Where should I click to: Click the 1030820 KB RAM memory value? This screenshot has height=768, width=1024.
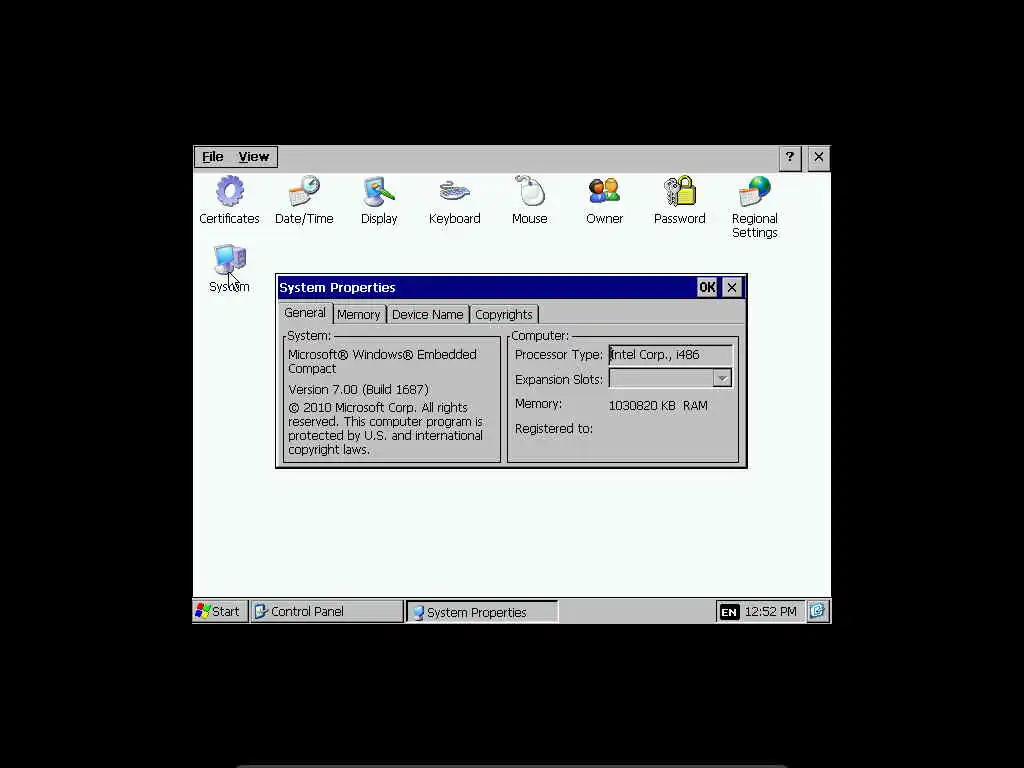coord(658,406)
